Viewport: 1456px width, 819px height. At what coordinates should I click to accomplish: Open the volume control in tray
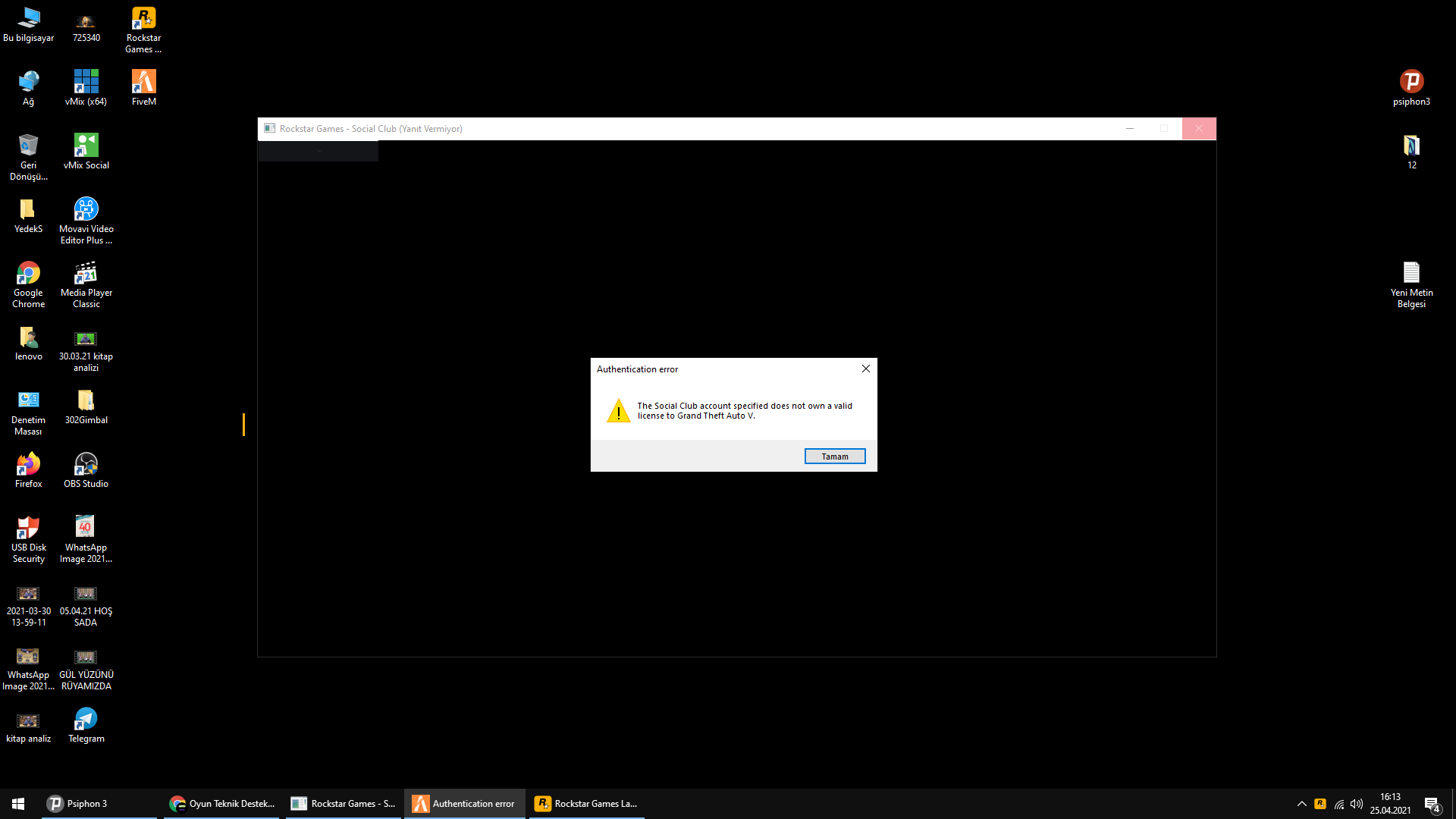coord(1357,803)
